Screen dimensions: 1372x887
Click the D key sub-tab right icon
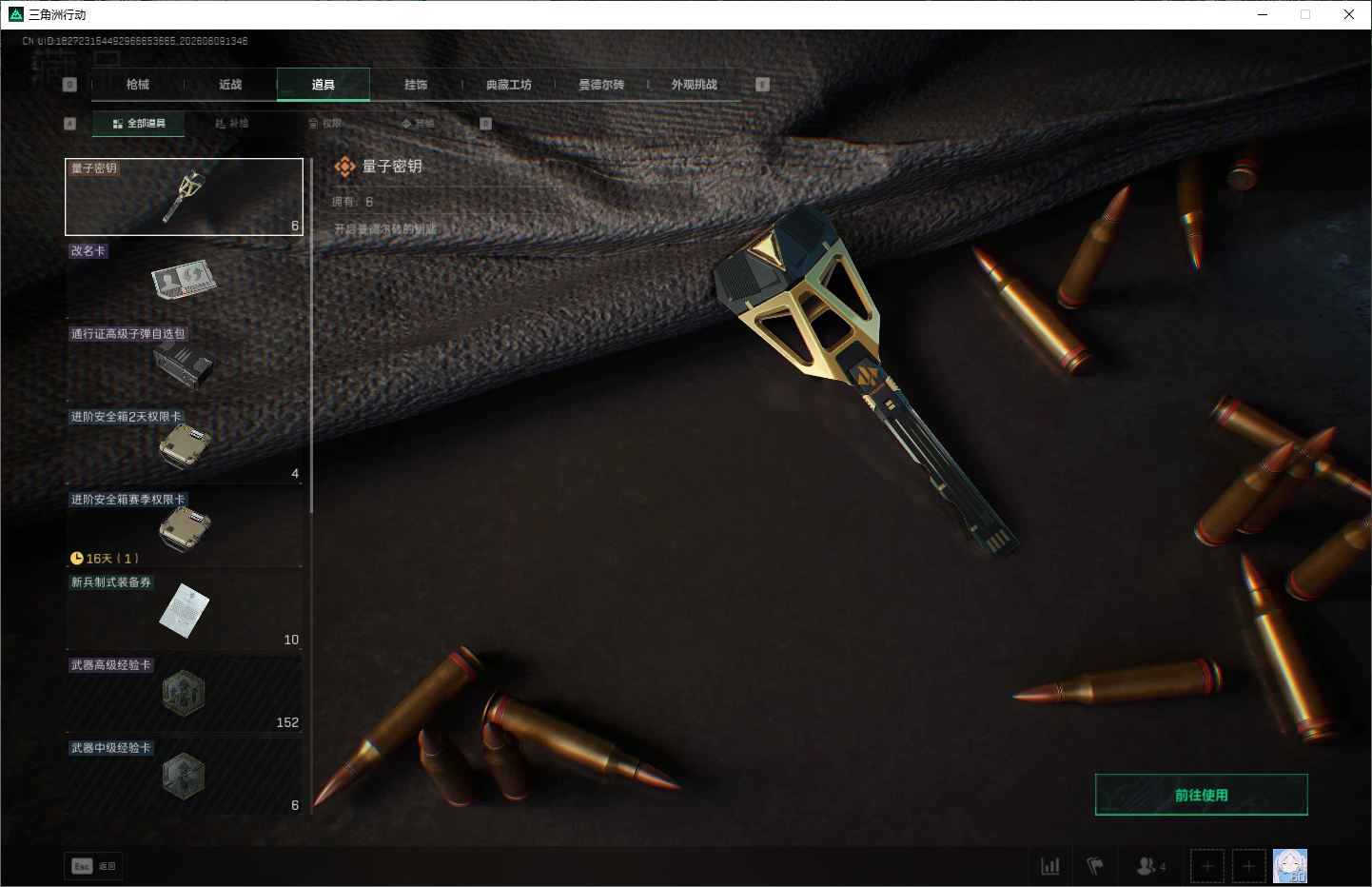point(486,124)
